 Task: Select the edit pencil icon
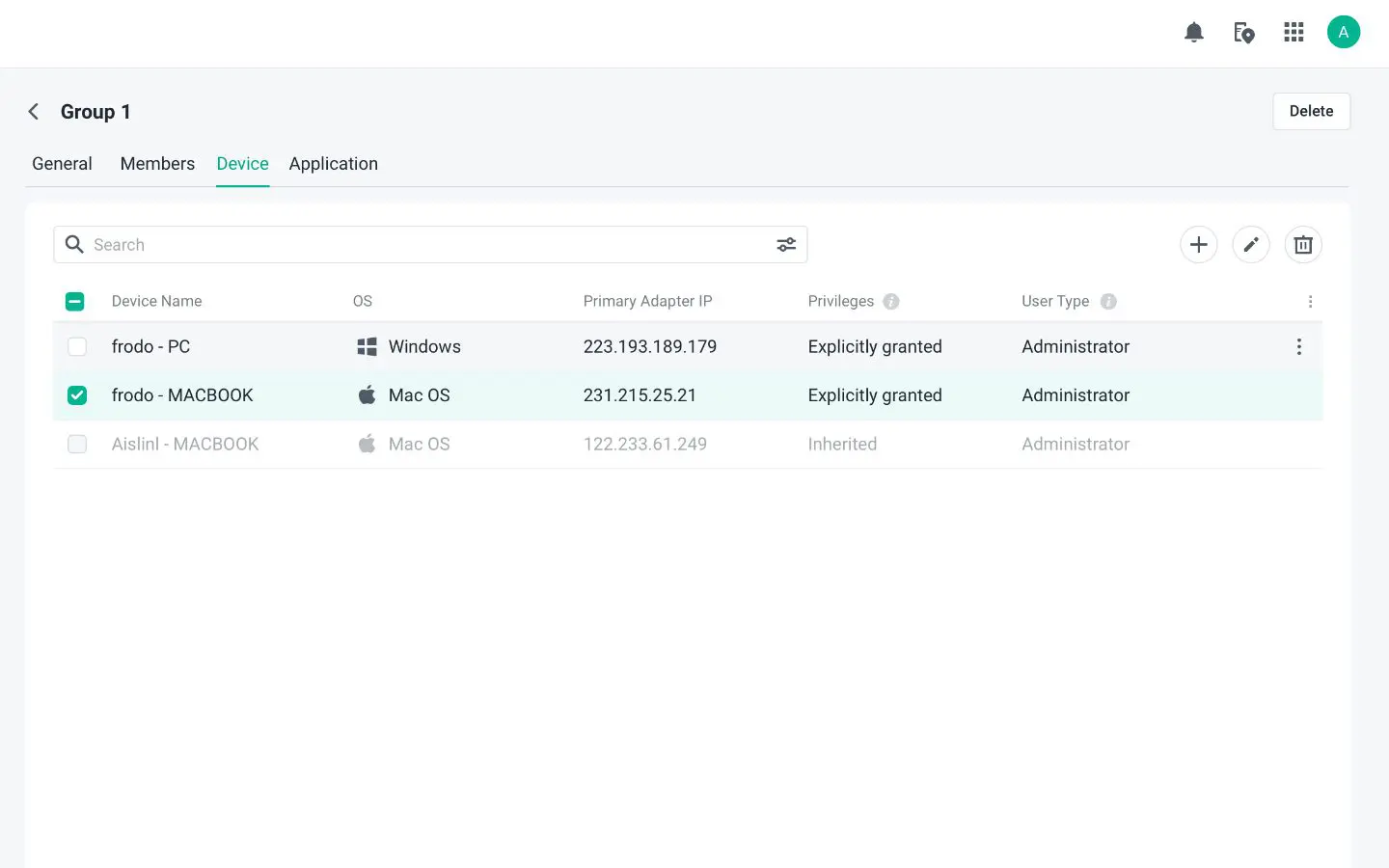tap(1251, 244)
